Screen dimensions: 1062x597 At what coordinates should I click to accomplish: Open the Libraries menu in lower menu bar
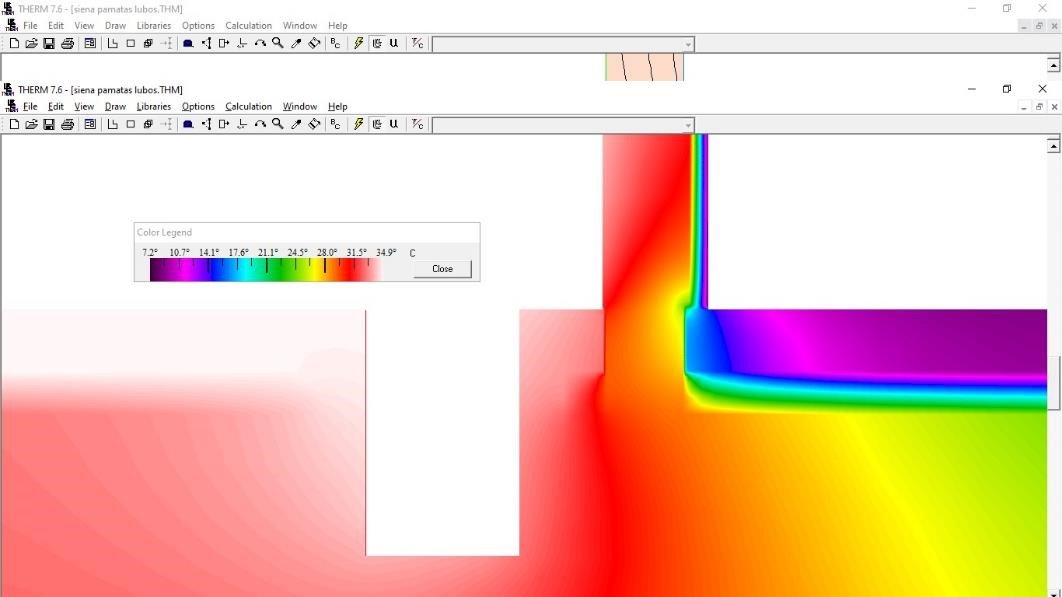click(x=153, y=106)
